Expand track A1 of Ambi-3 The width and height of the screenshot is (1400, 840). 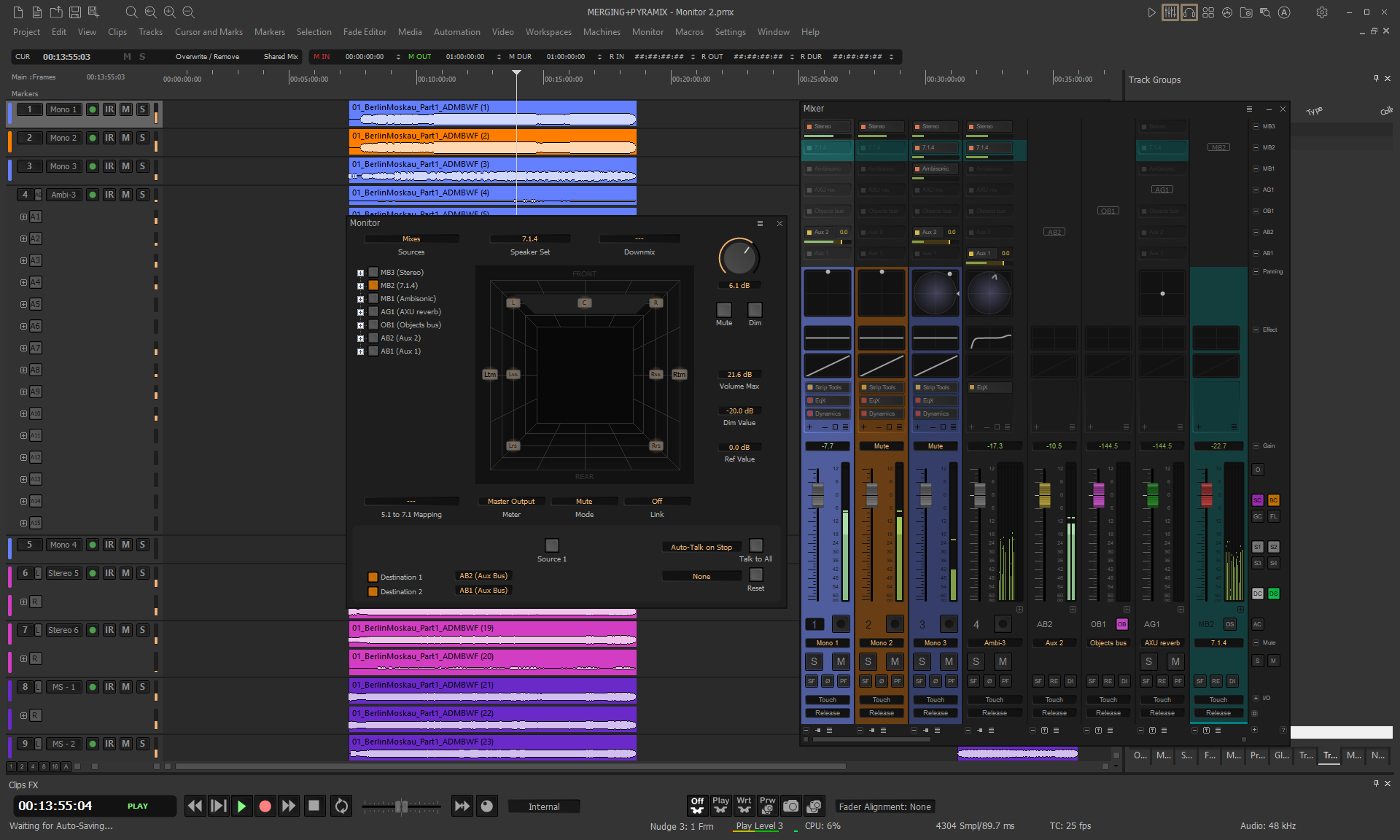tap(24, 217)
